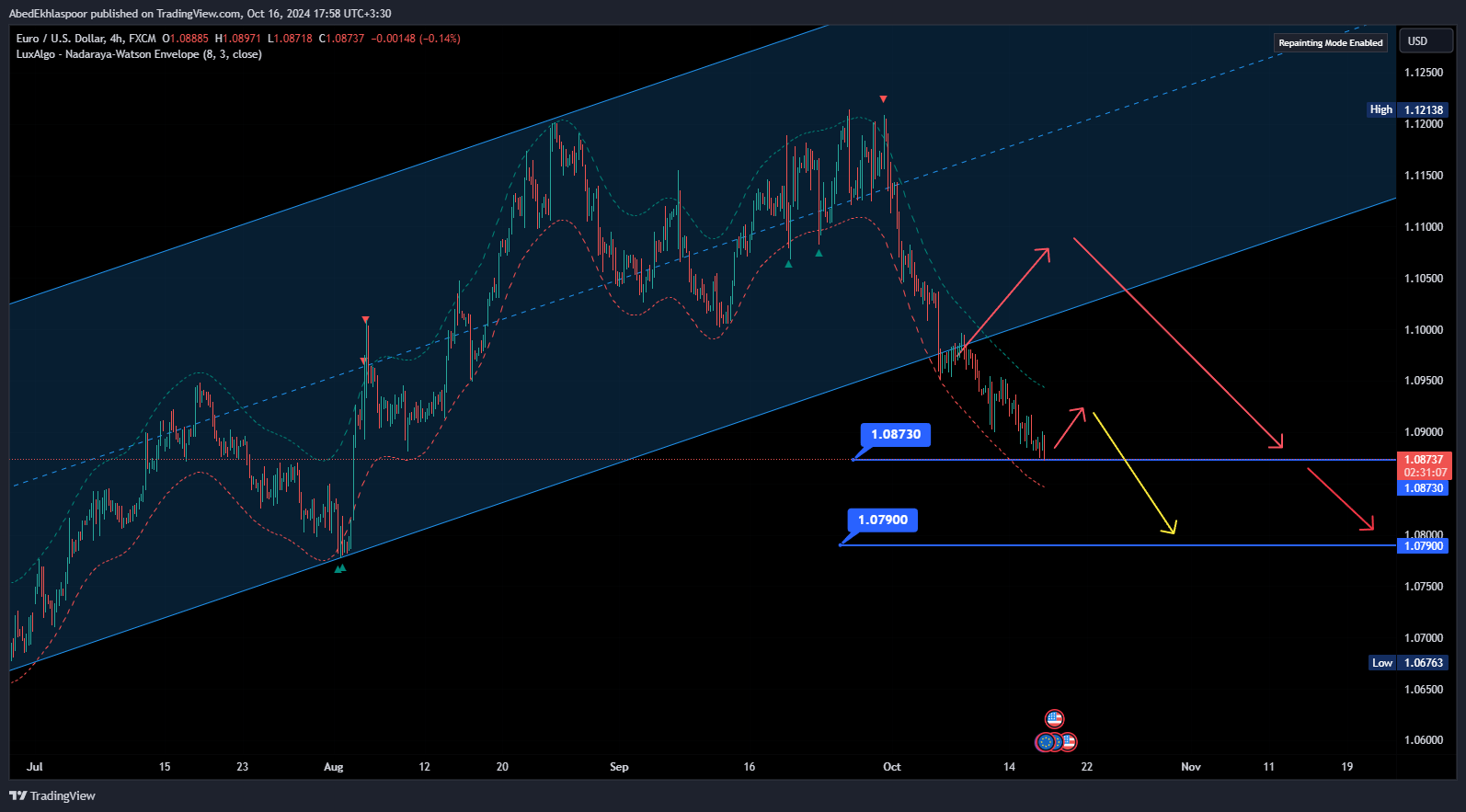Click the green buy triangles at the August low
This screenshot has height=812, width=1466.
[340, 568]
